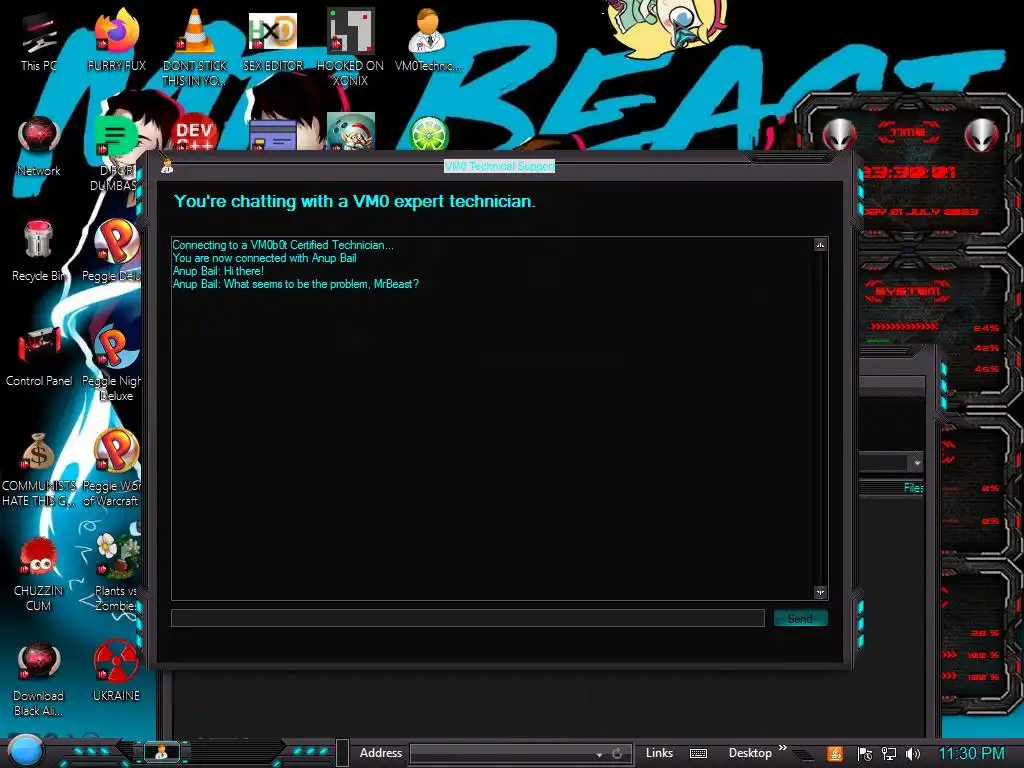Click the technician icon in chat title bar
The image size is (1024, 768).
coord(167,167)
